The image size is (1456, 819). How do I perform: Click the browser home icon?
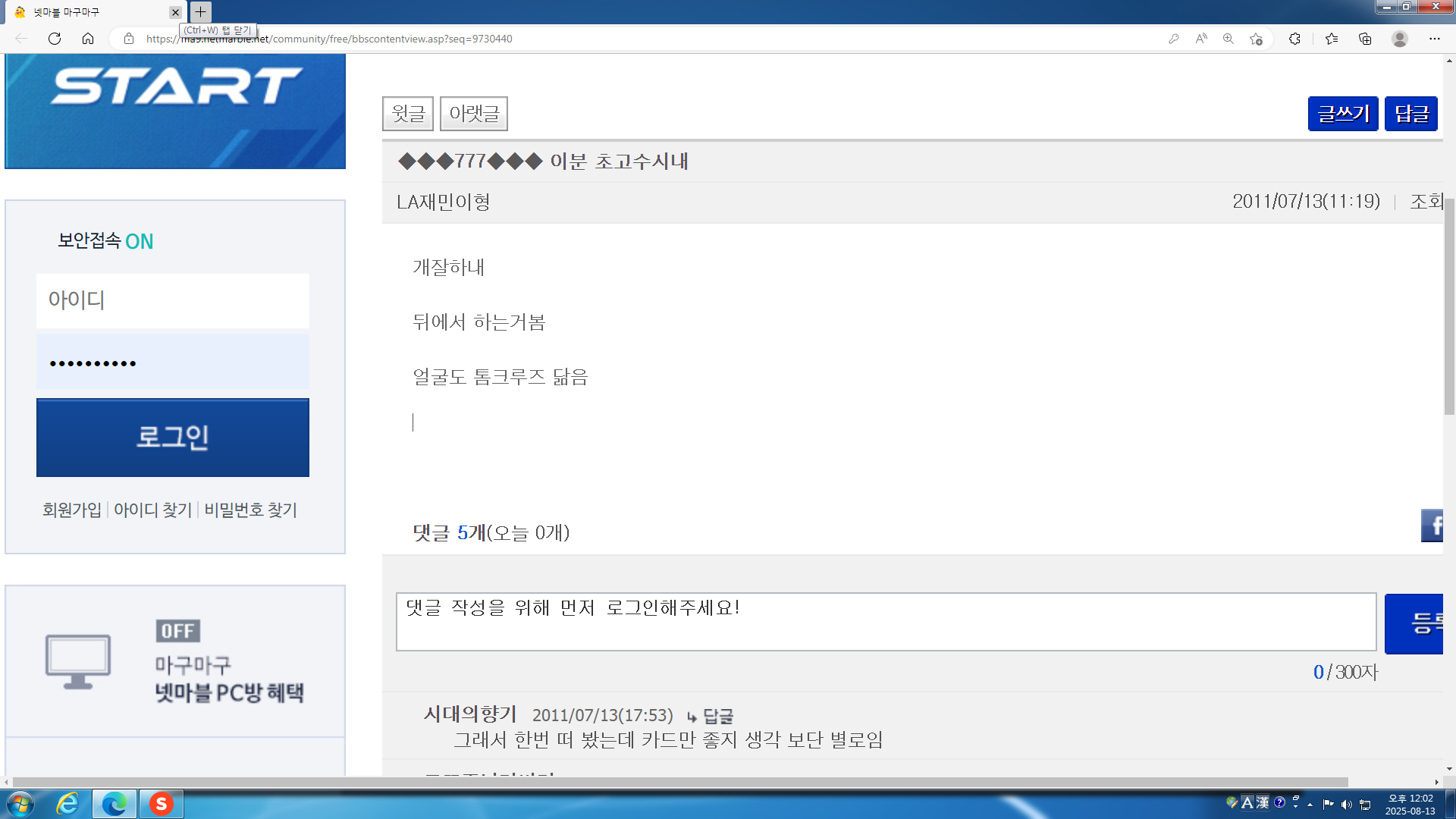(88, 39)
